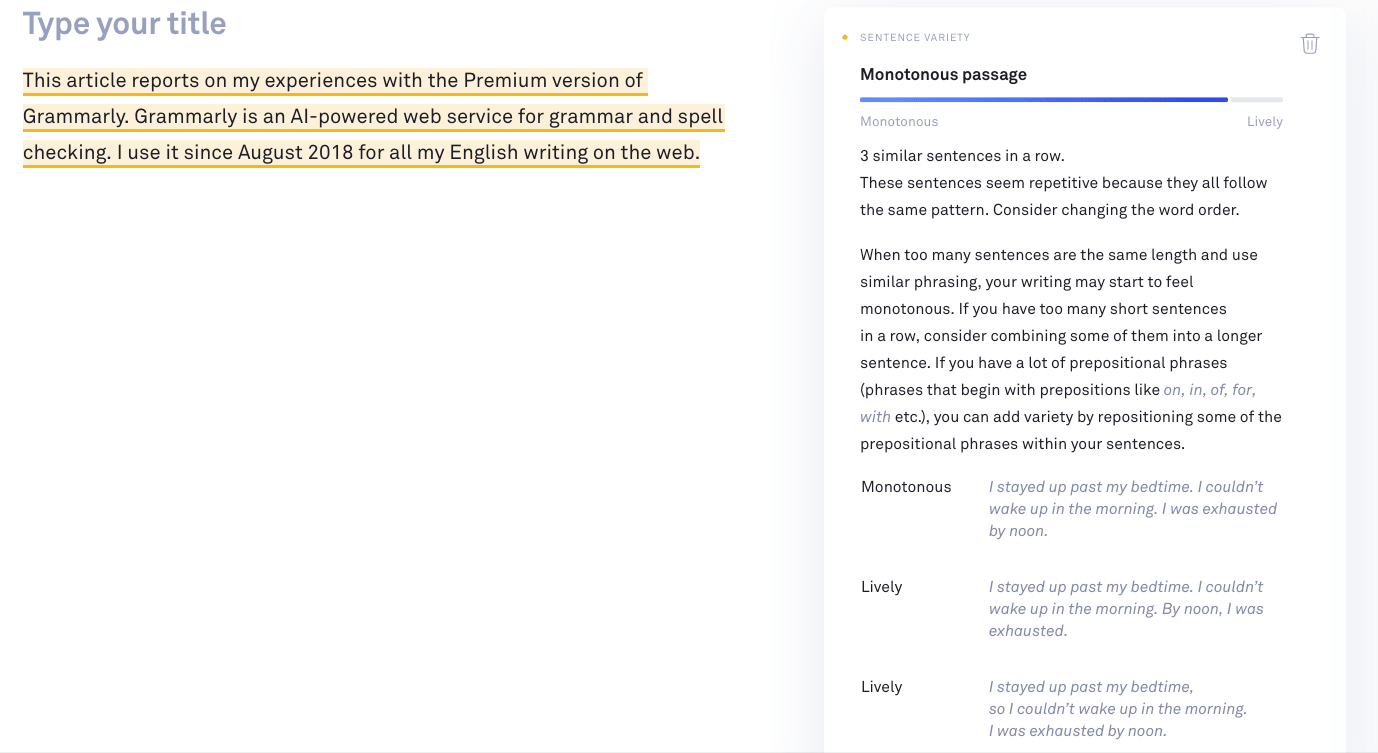Select the trash can to delete Monotonous passage card

(1310, 43)
